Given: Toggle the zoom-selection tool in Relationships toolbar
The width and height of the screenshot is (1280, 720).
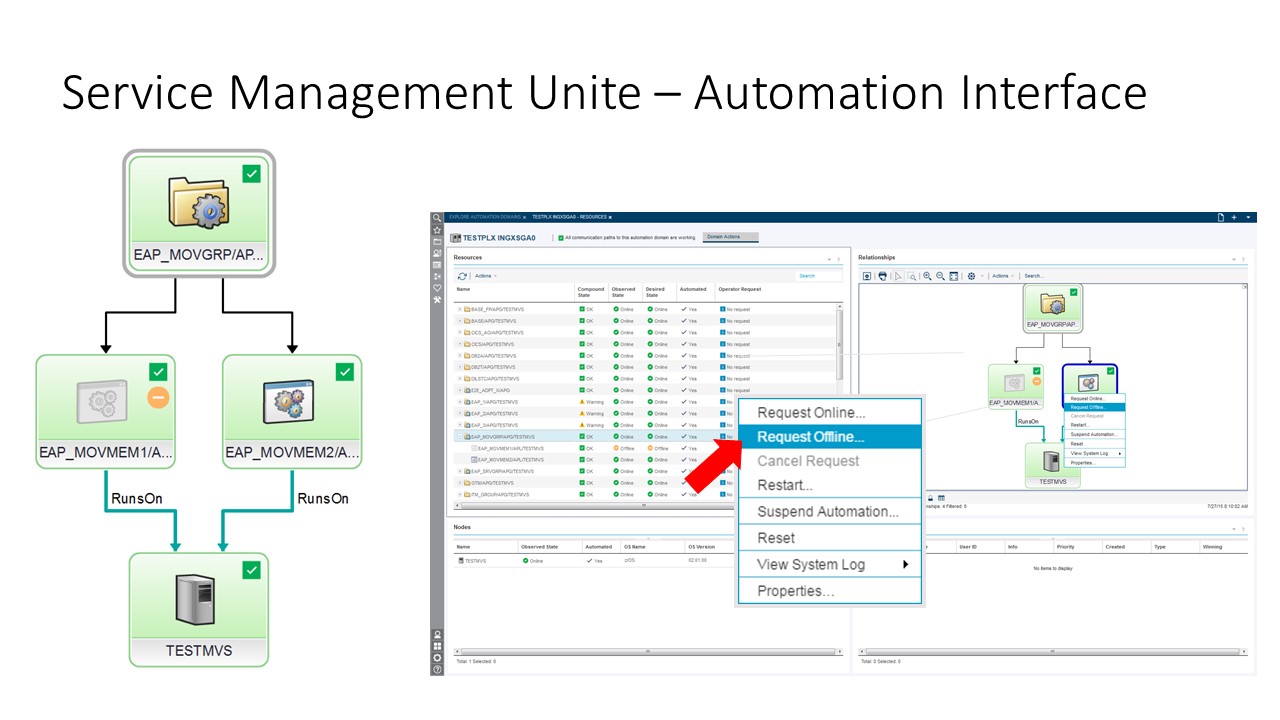Looking at the screenshot, I should 911,275.
